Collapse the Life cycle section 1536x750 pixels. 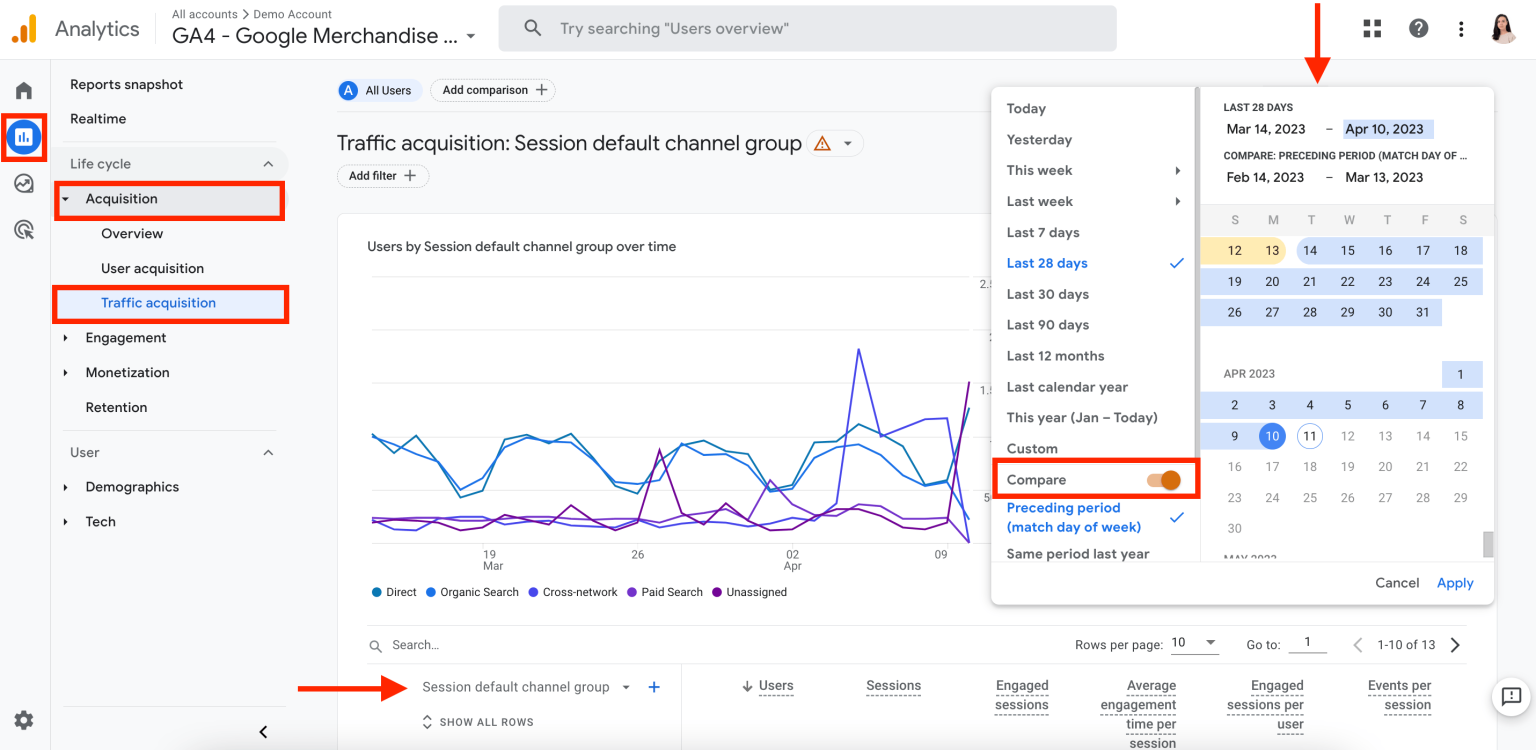pyautogui.click(x=267, y=163)
